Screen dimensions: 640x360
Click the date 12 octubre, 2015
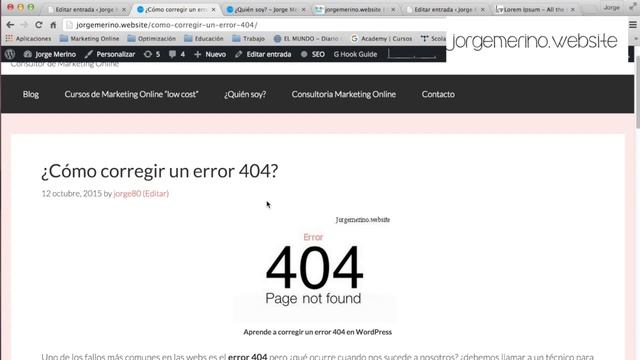pyautogui.click(x=71, y=193)
